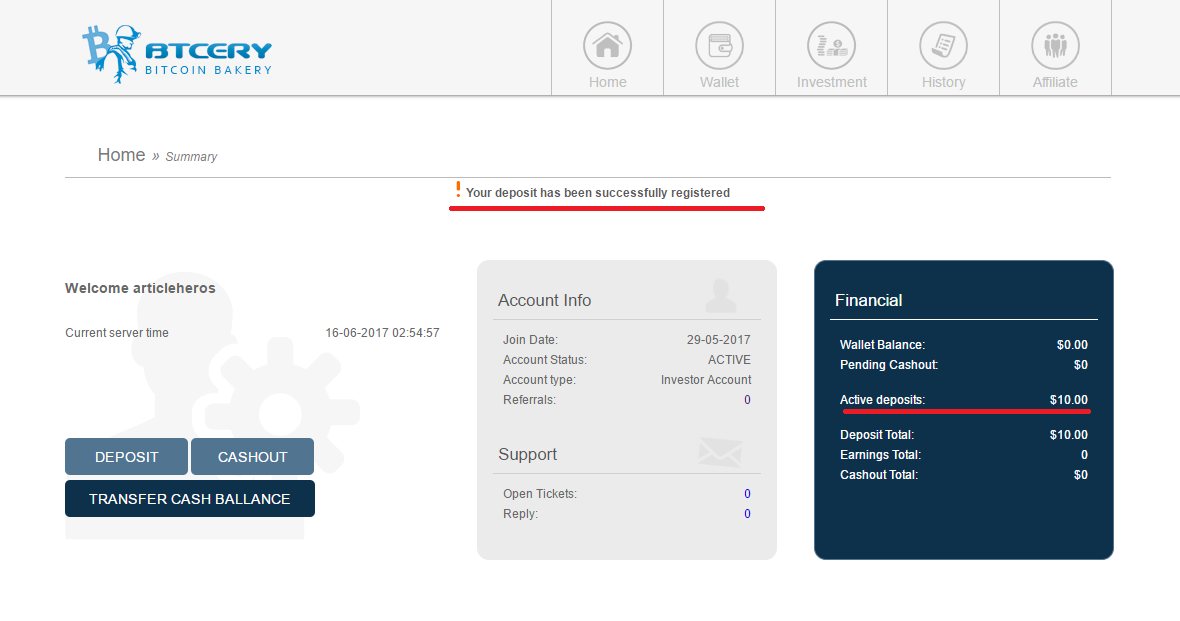Screen dimensions: 1180x621
Task: Click the Open Tickets label
Action: (x=540, y=494)
